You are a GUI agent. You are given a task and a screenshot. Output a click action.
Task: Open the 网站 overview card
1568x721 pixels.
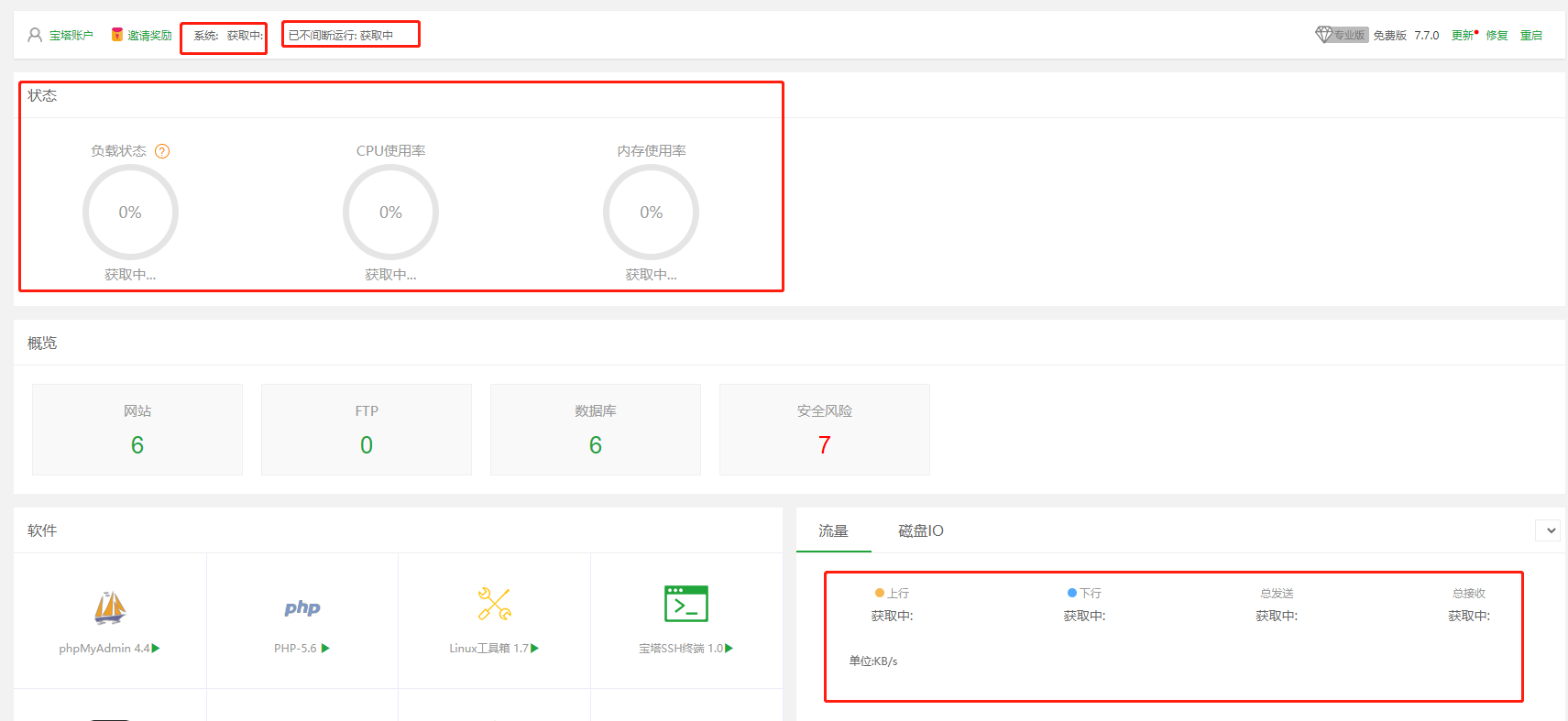point(137,430)
